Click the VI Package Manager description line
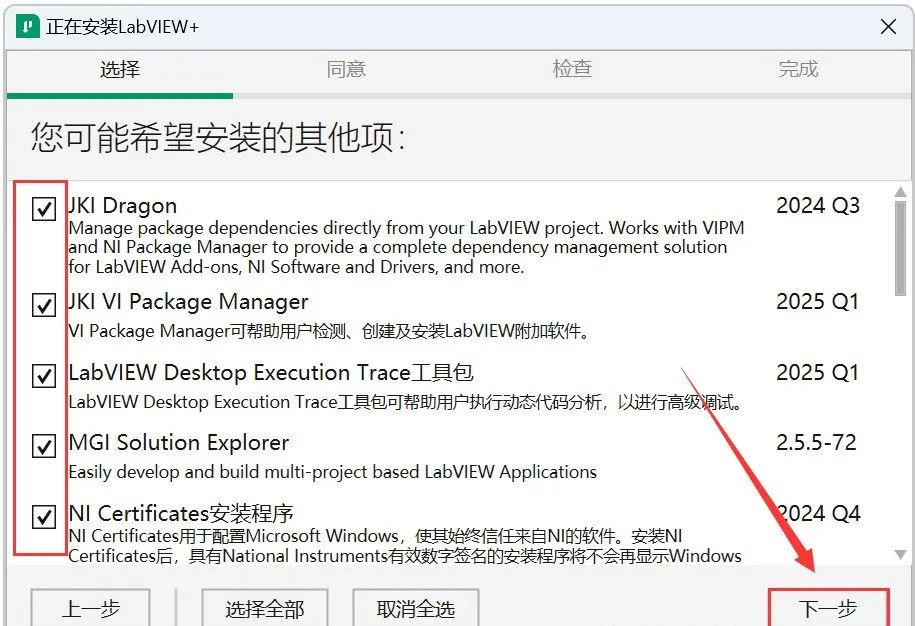This screenshot has height=626, width=915. [329, 331]
